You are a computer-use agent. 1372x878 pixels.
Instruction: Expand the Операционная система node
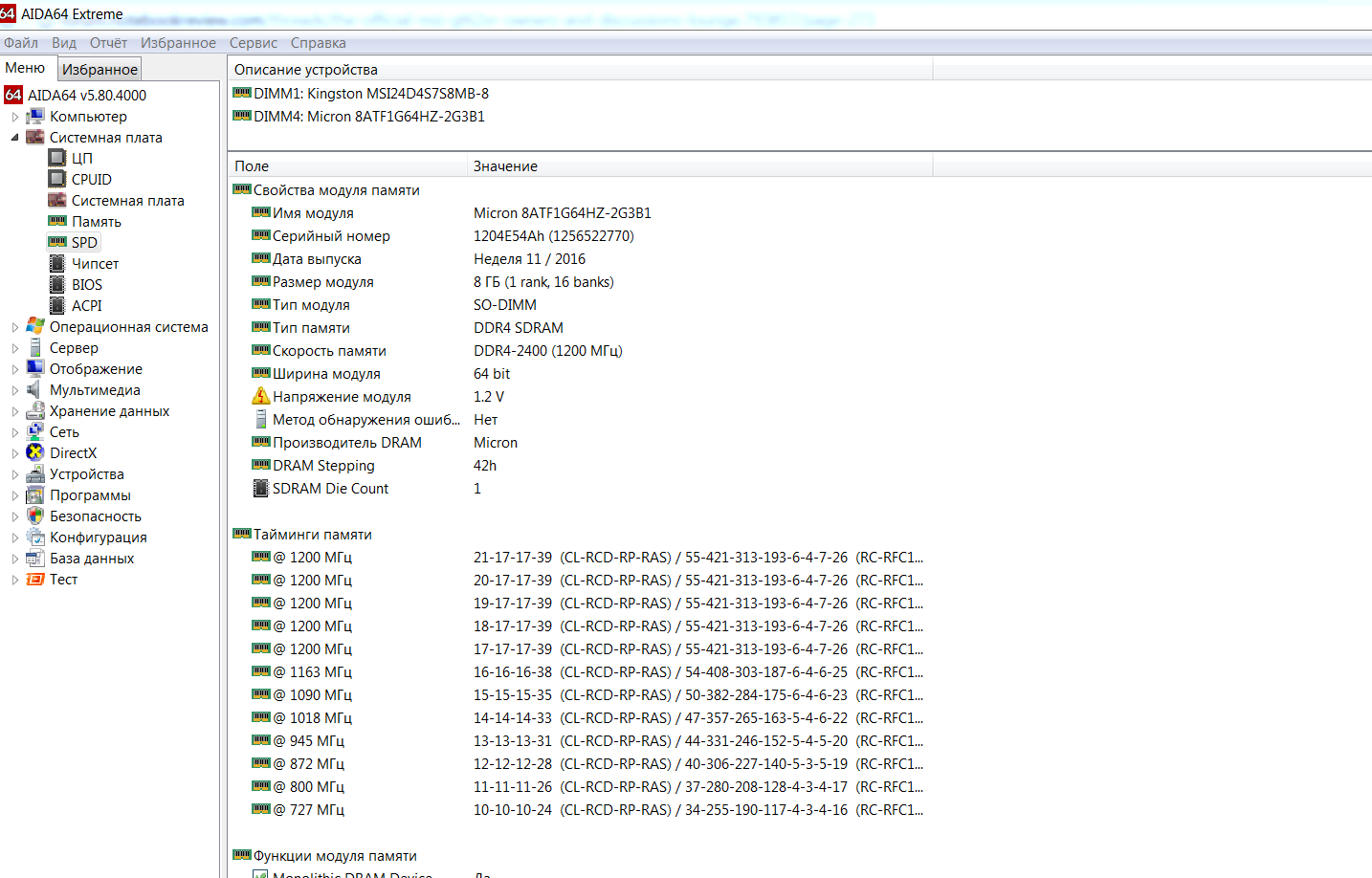pyautogui.click(x=14, y=327)
